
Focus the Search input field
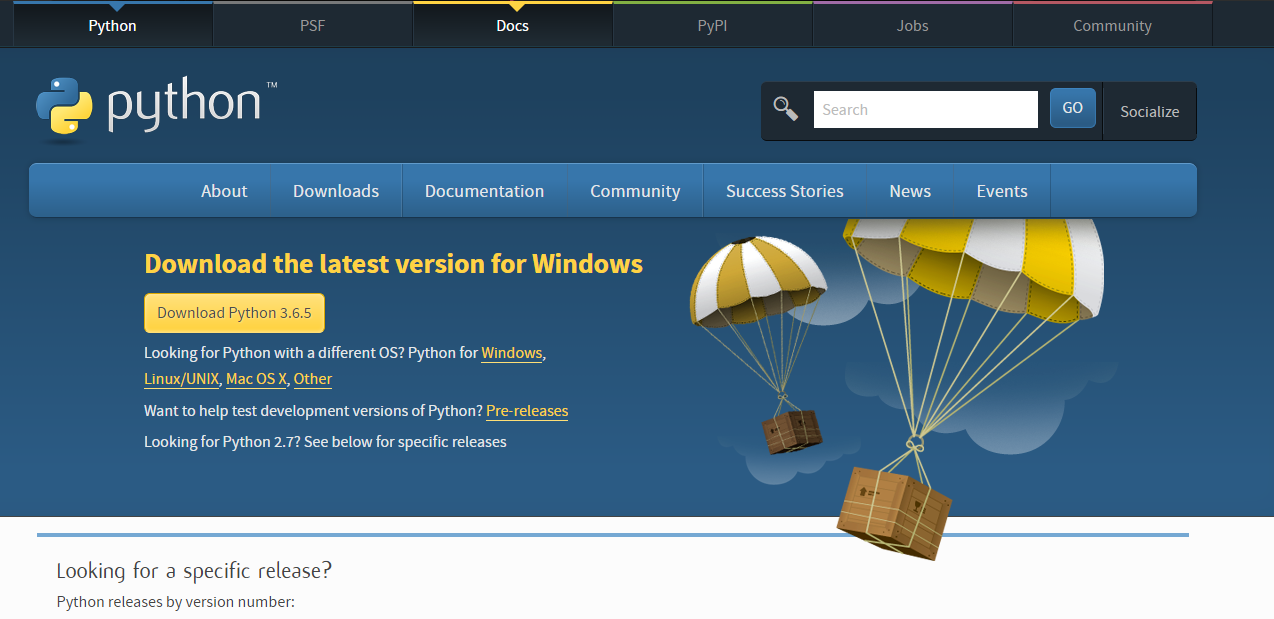[x=926, y=110]
